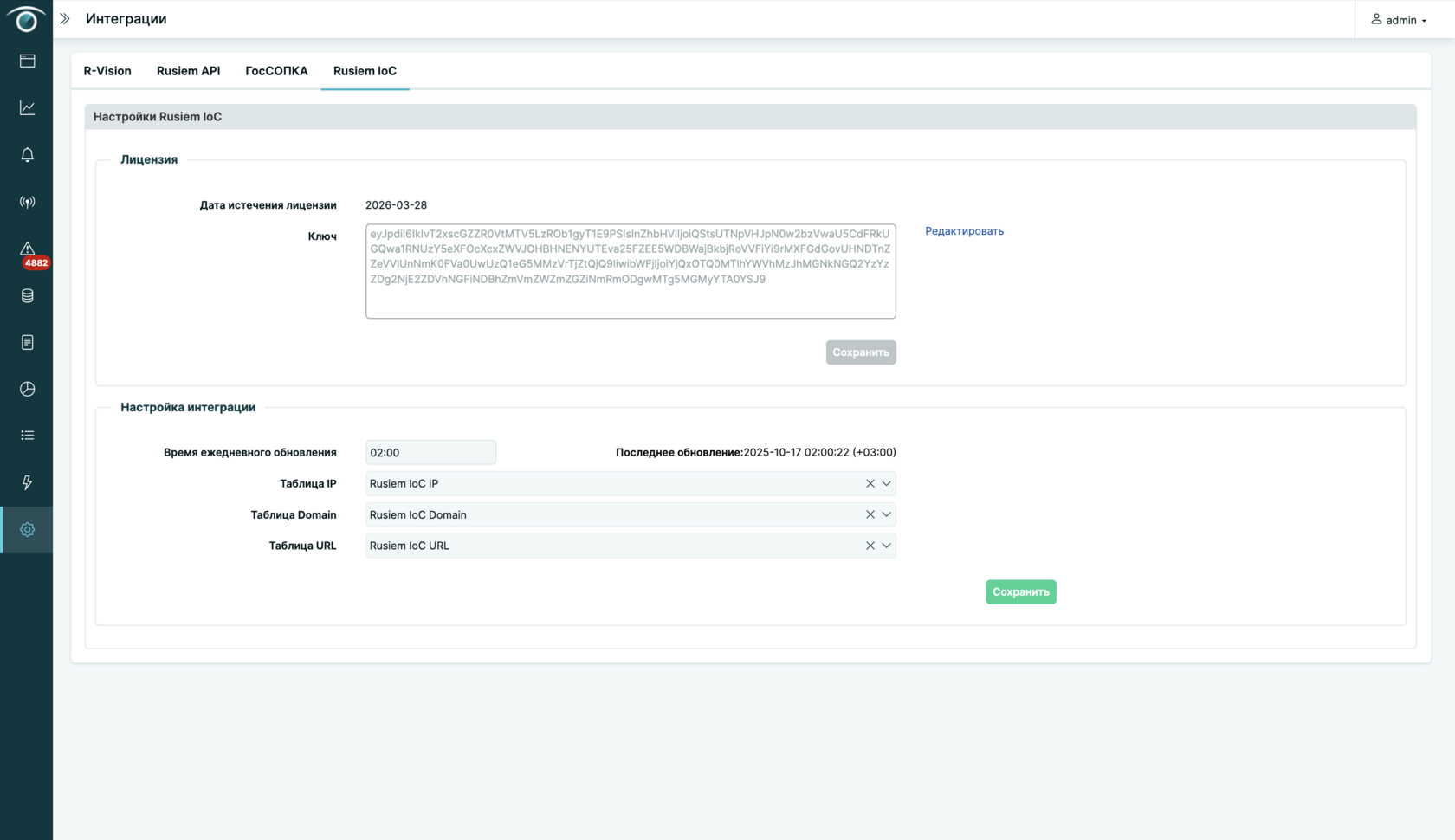Open the bell notifications icon
This screenshot has width=1455, height=840.
click(28, 154)
